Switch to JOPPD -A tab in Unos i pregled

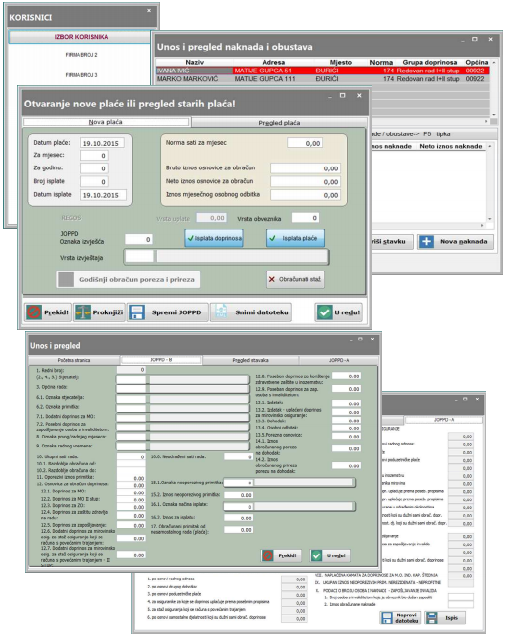point(339,360)
